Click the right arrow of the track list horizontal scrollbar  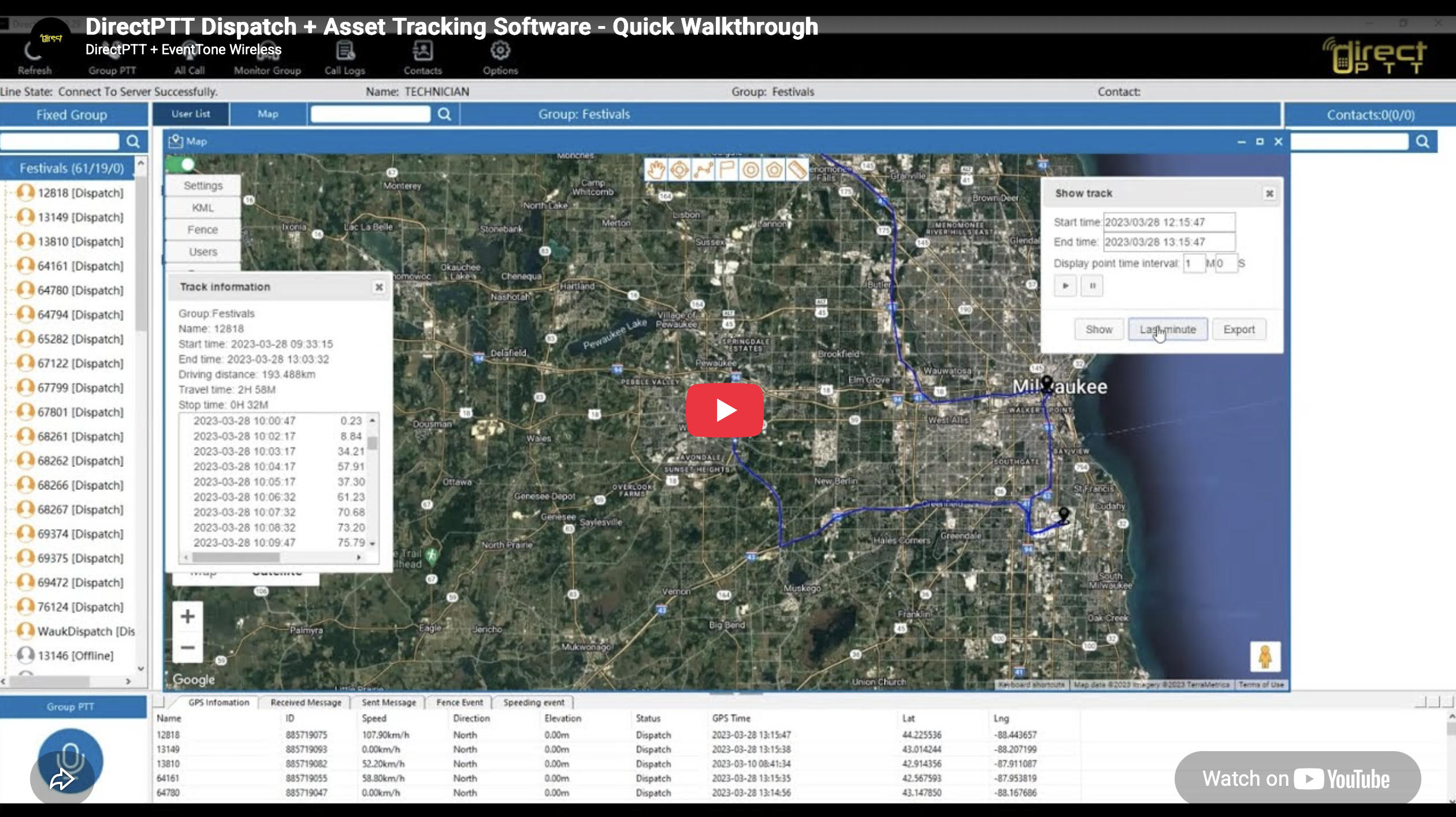click(359, 558)
